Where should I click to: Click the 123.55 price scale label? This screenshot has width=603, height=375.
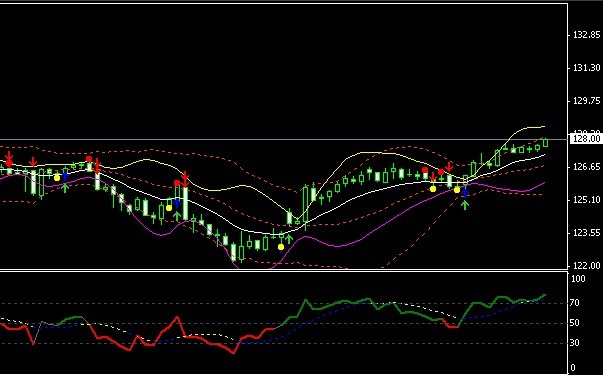pos(586,233)
